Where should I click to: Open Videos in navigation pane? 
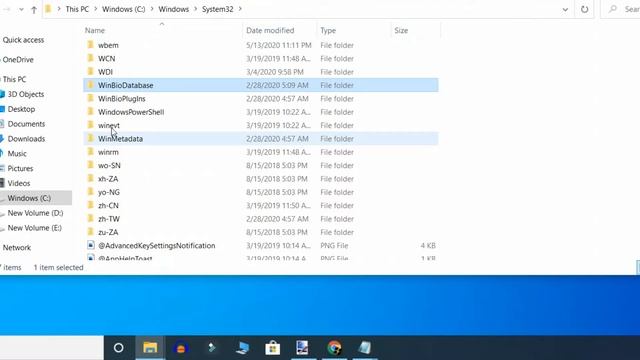click(x=19, y=183)
